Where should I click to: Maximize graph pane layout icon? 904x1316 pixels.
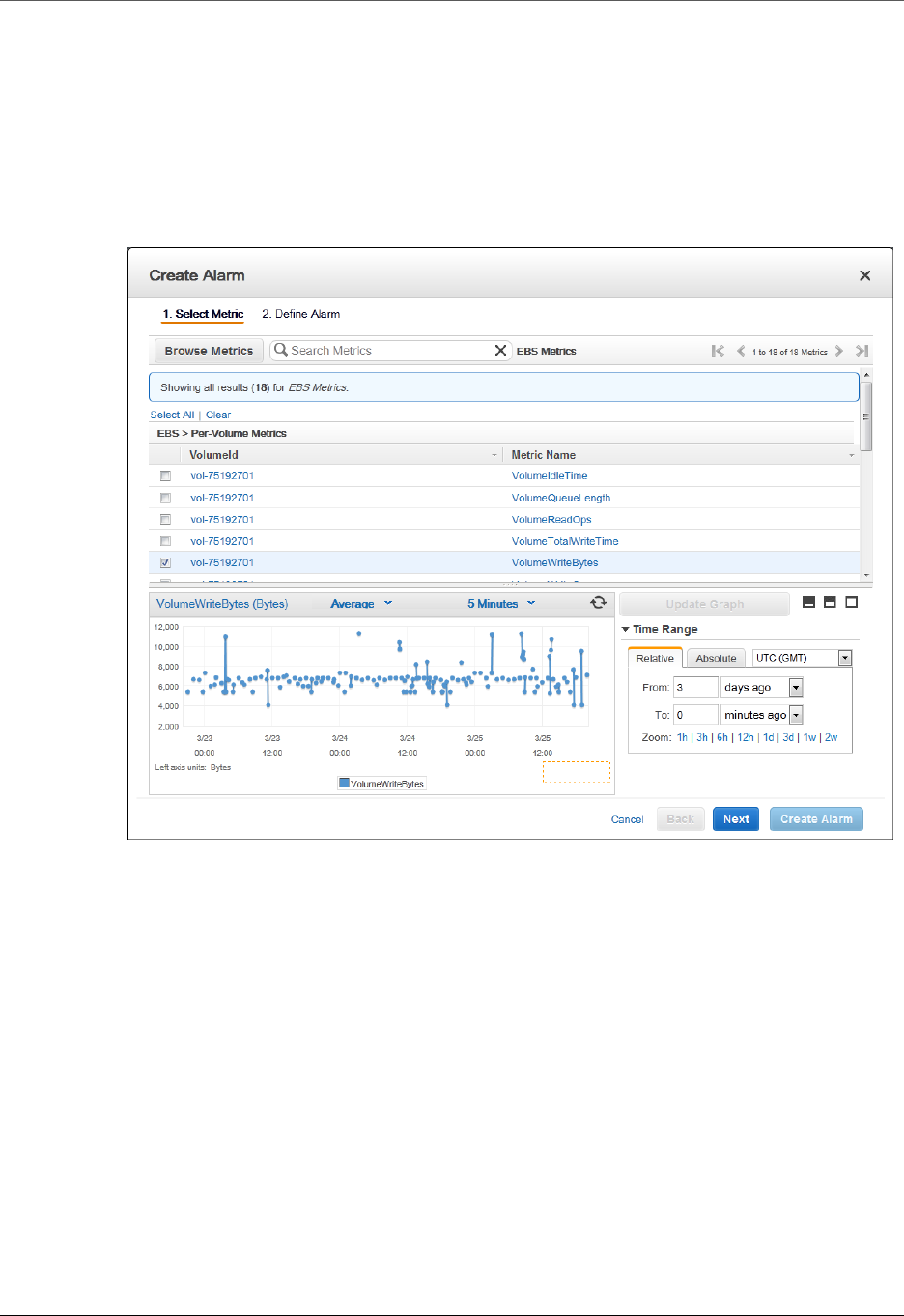(851, 602)
